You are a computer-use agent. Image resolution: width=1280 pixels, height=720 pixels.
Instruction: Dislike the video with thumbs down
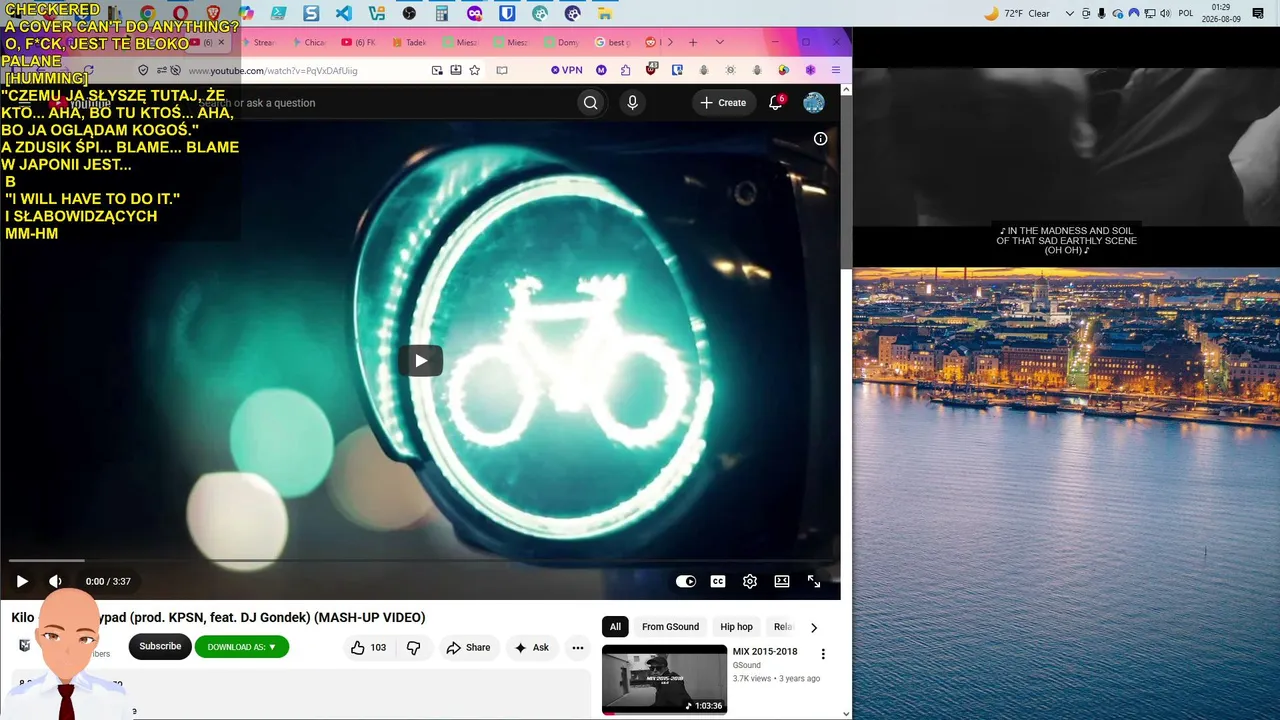click(x=414, y=648)
